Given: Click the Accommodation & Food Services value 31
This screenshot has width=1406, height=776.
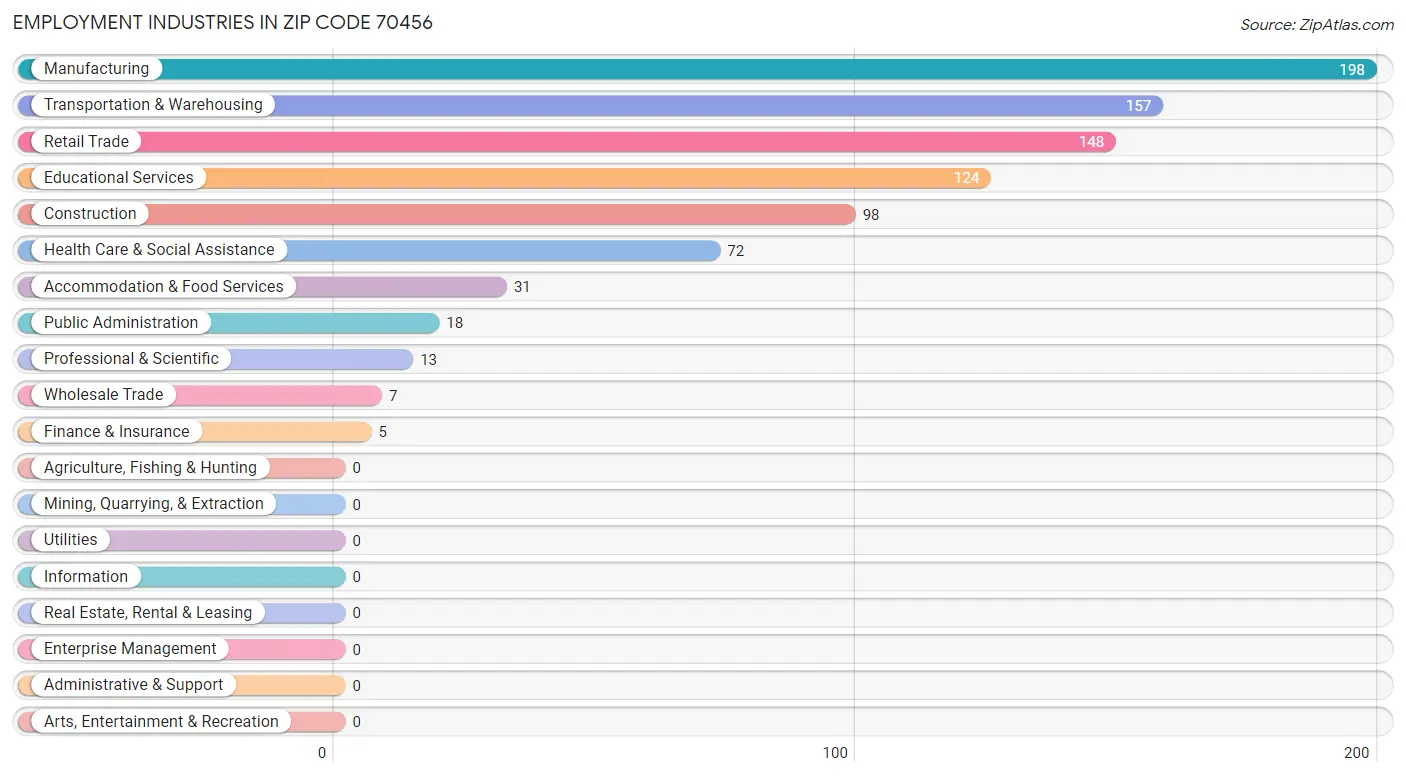Looking at the screenshot, I should tap(522, 287).
